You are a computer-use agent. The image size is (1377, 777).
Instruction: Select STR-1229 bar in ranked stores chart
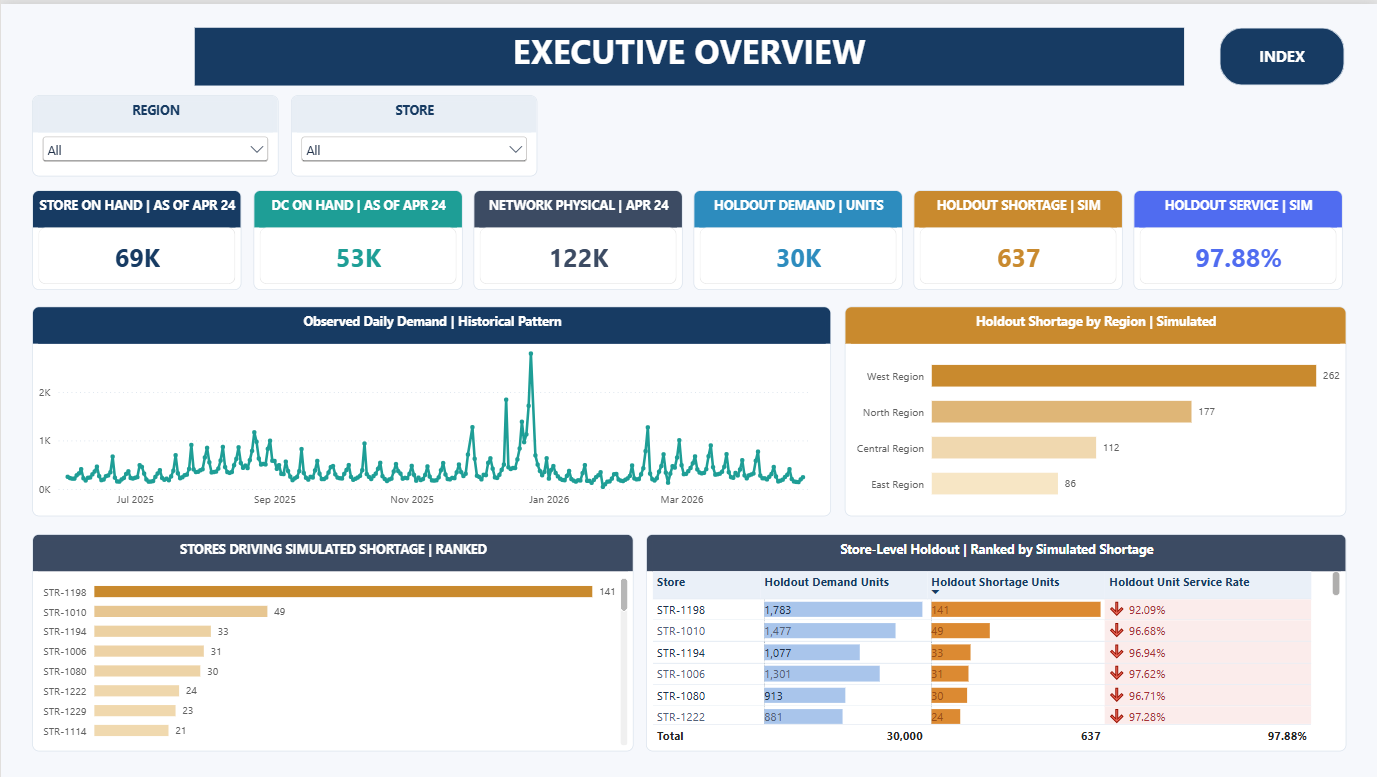pyautogui.click(x=135, y=711)
